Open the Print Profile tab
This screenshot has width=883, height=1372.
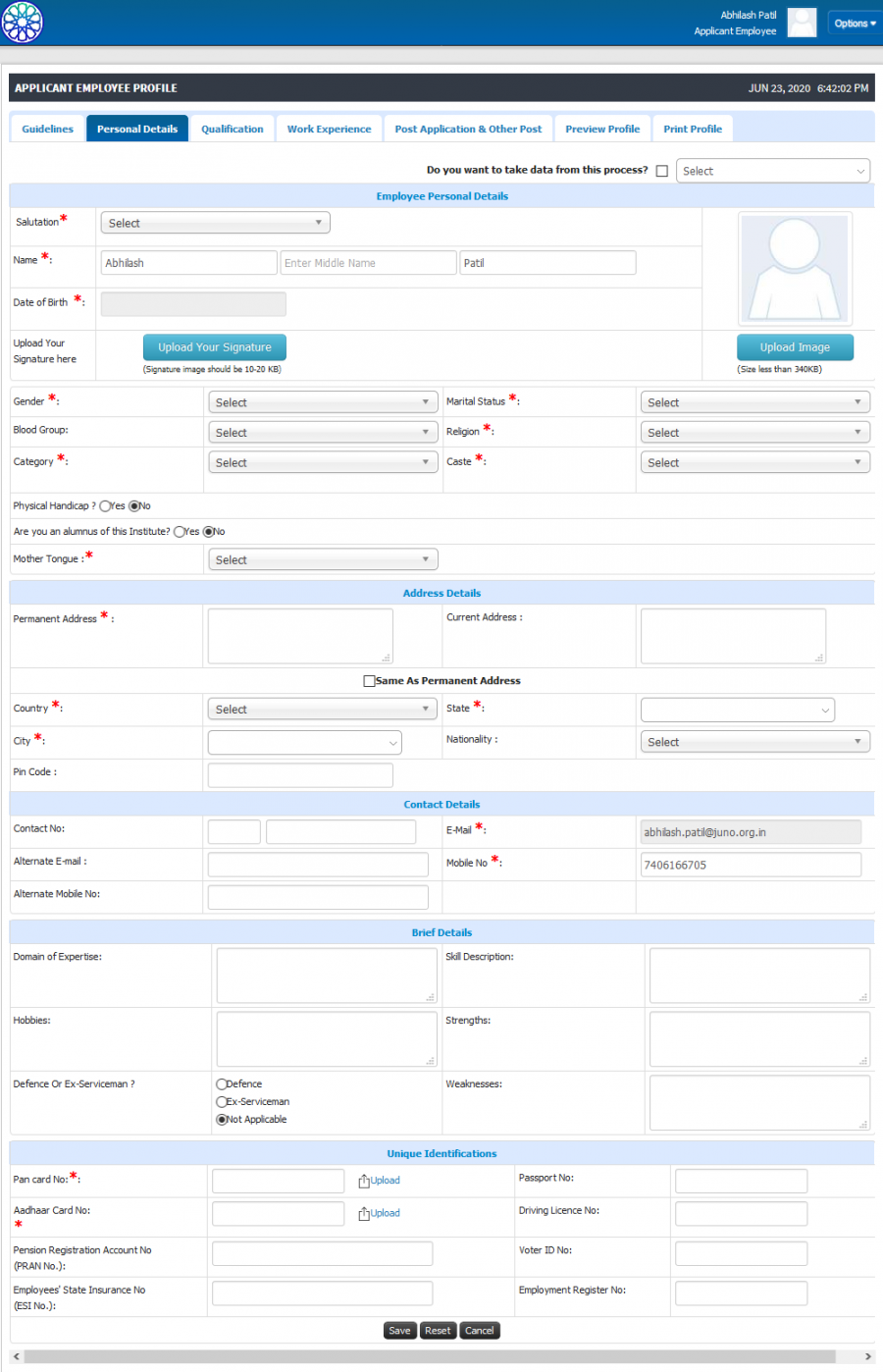tap(693, 129)
